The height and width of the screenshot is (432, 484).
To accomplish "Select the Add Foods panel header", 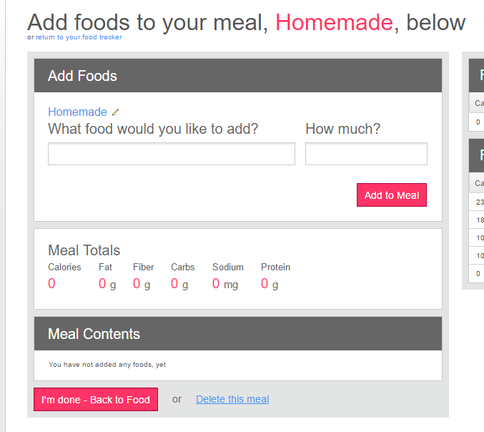I will point(238,76).
